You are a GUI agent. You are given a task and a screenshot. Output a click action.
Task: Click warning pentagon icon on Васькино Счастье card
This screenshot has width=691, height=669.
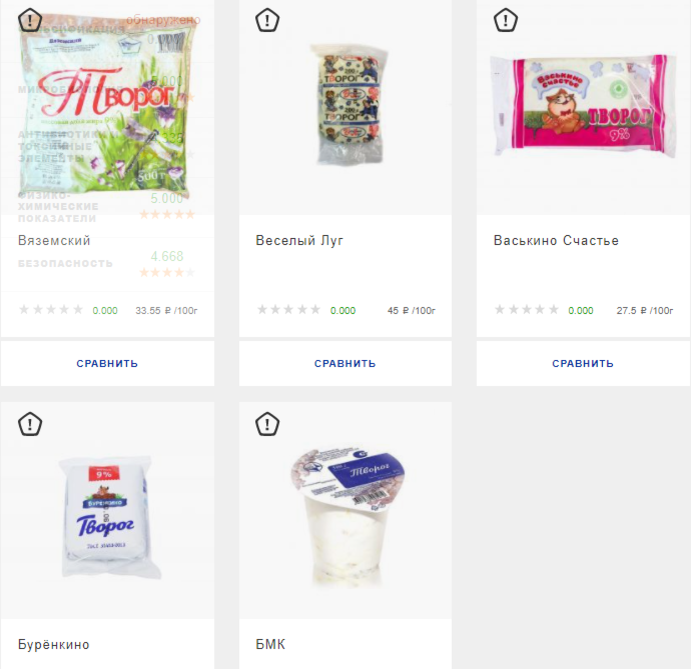pyautogui.click(x=505, y=20)
